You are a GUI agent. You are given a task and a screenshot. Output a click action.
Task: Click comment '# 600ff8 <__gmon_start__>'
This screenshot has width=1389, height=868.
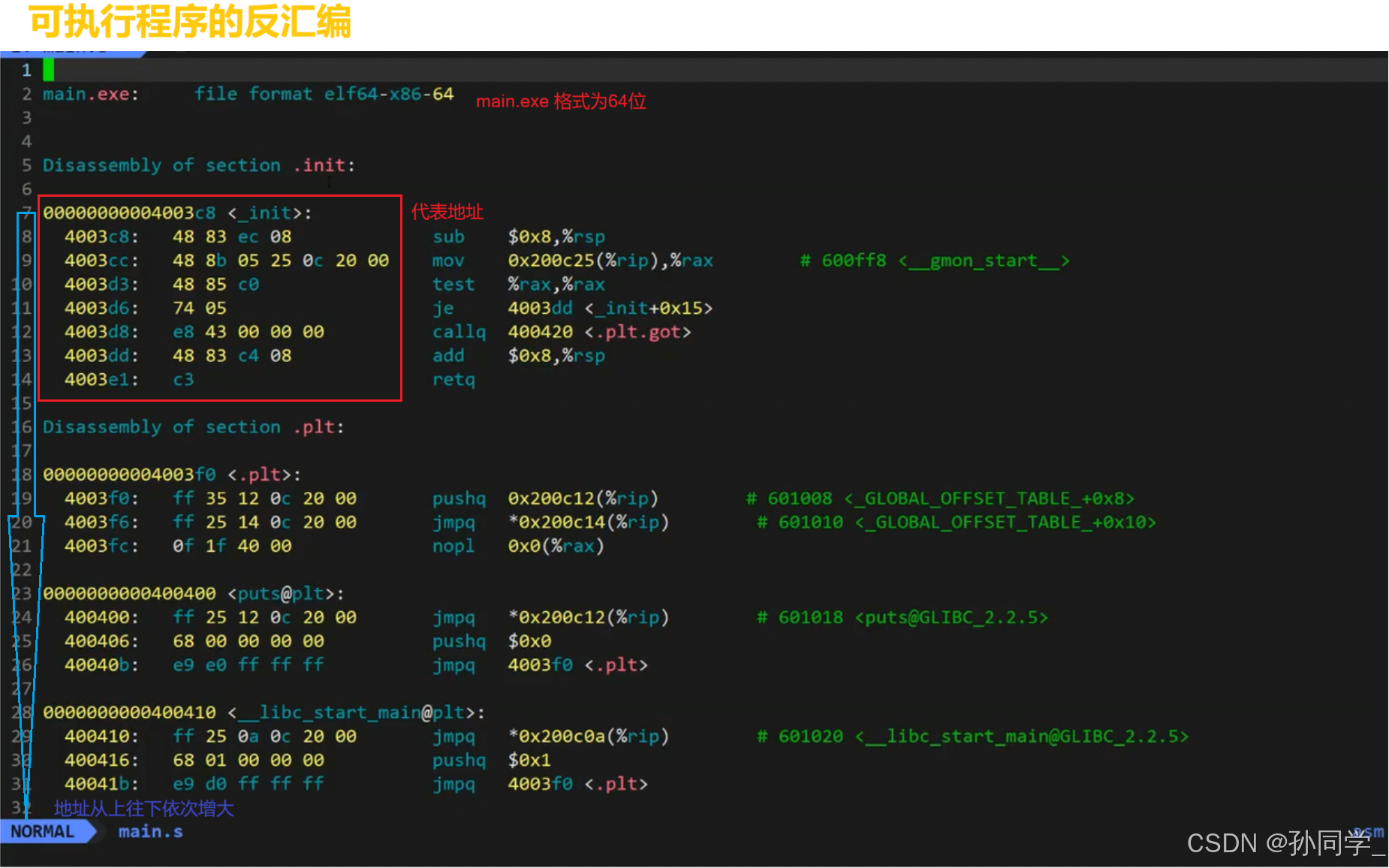click(935, 261)
